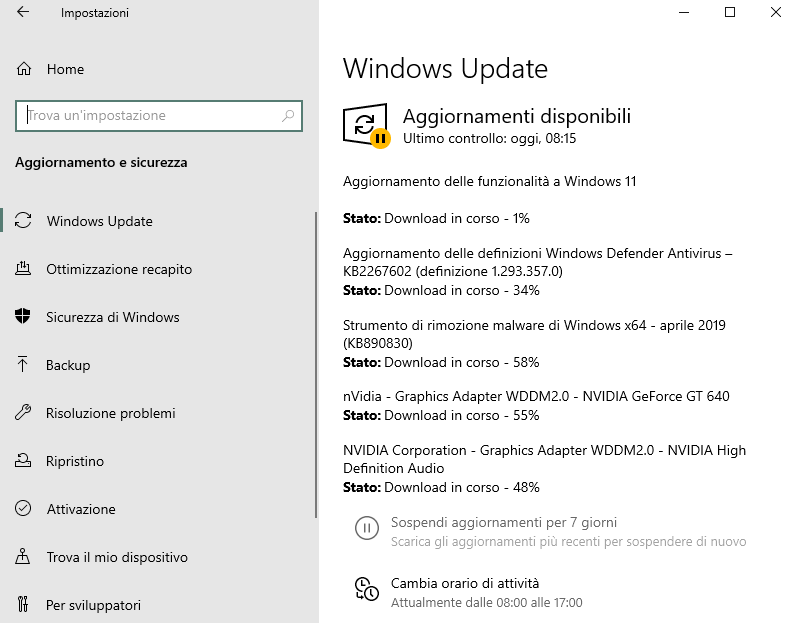Click the Risoluzione problemi wrench icon
The width and height of the screenshot is (795, 623).
pos(24,413)
